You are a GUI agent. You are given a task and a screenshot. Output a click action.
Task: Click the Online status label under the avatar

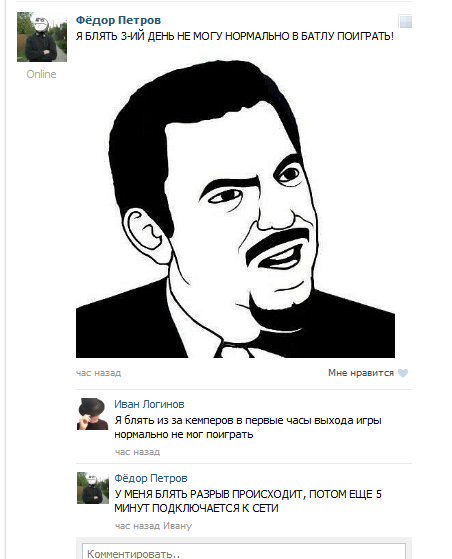[x=41, y=74]
